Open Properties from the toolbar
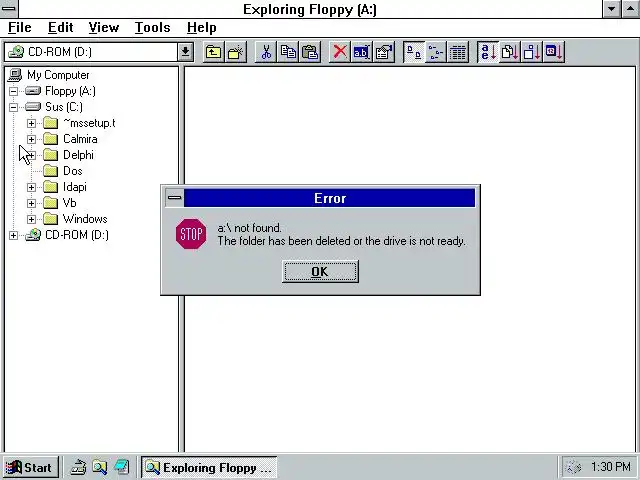 tap(384, 52)
